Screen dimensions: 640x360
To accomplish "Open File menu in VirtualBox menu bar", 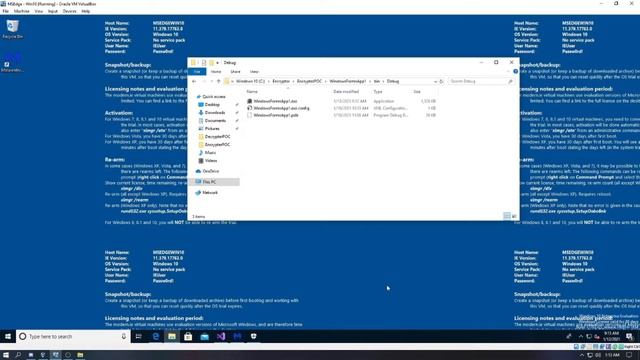I will tap(6, 11).
